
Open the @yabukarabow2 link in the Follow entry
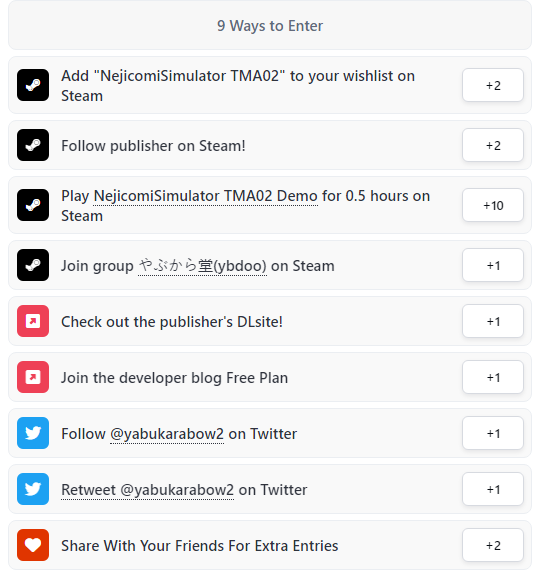[167, 434]
